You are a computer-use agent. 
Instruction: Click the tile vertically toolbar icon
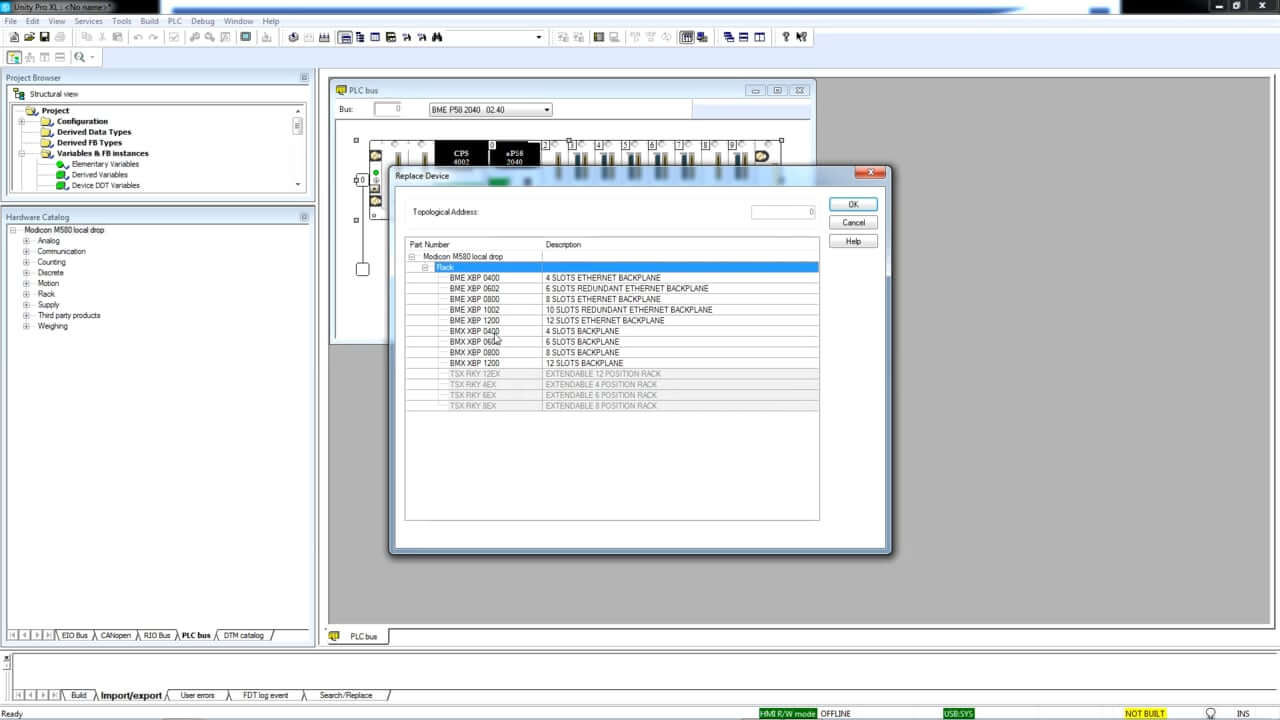click(x=759, y=37)
